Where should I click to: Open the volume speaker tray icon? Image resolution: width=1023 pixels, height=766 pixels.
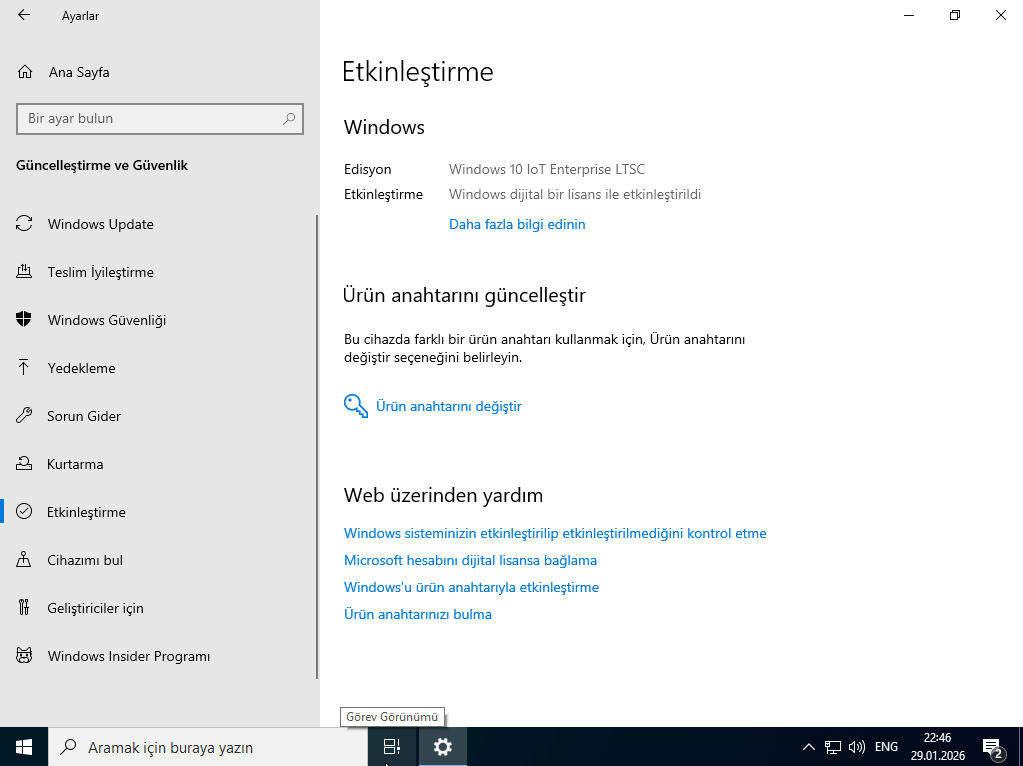point(857,747)
